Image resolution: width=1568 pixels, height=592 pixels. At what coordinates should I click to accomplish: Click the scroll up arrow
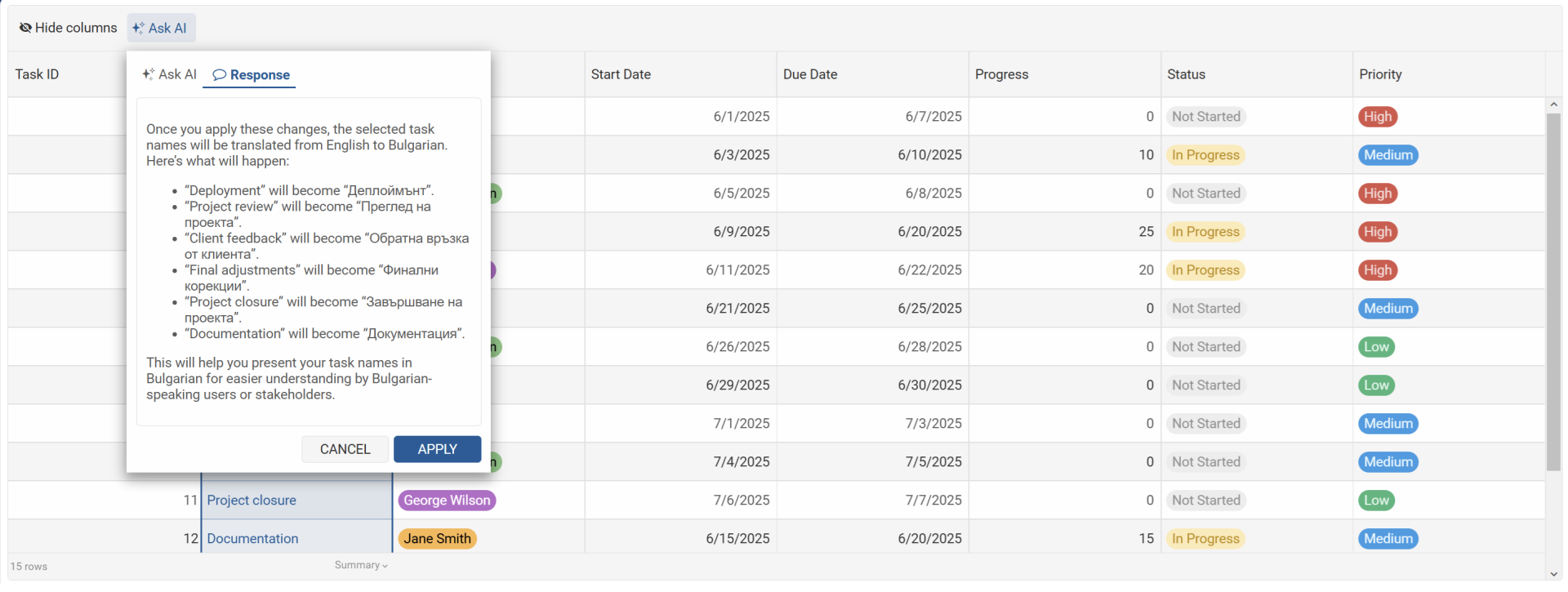1553,105
